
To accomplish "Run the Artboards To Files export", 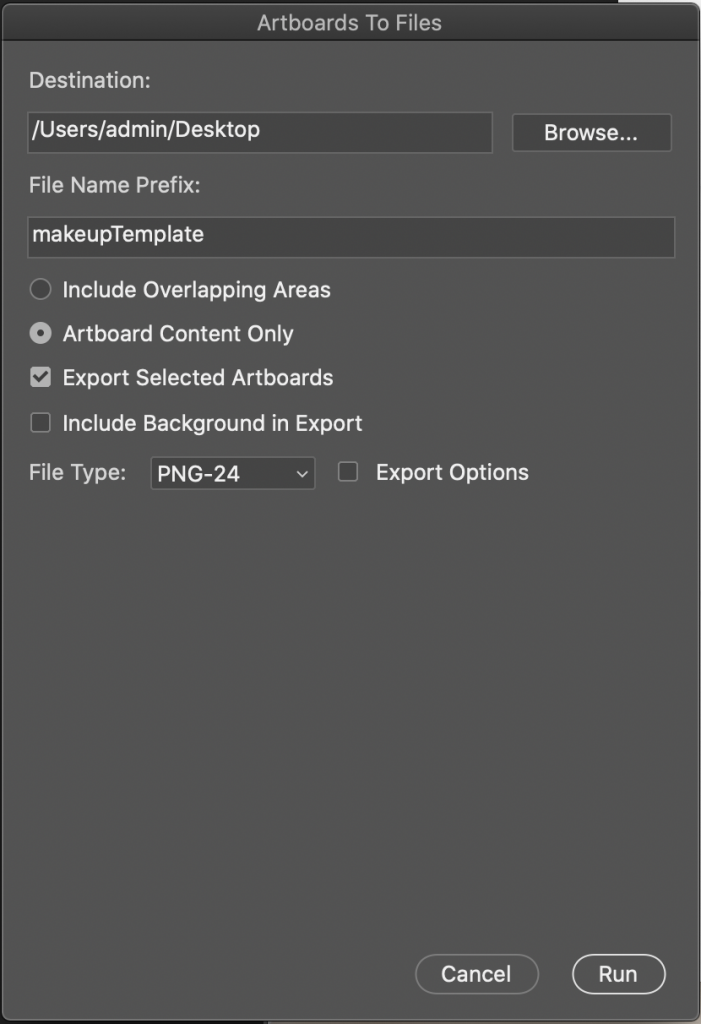I will pos(618,974).
